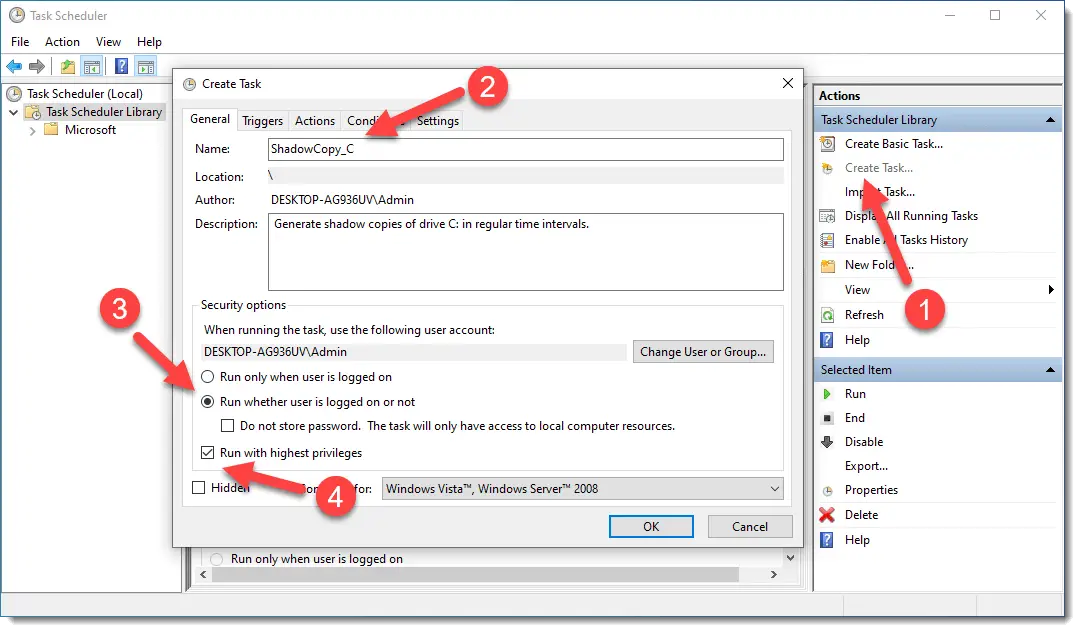Uncheck Run with highest privileges
1080x632 pixels.
coord(207,452)
